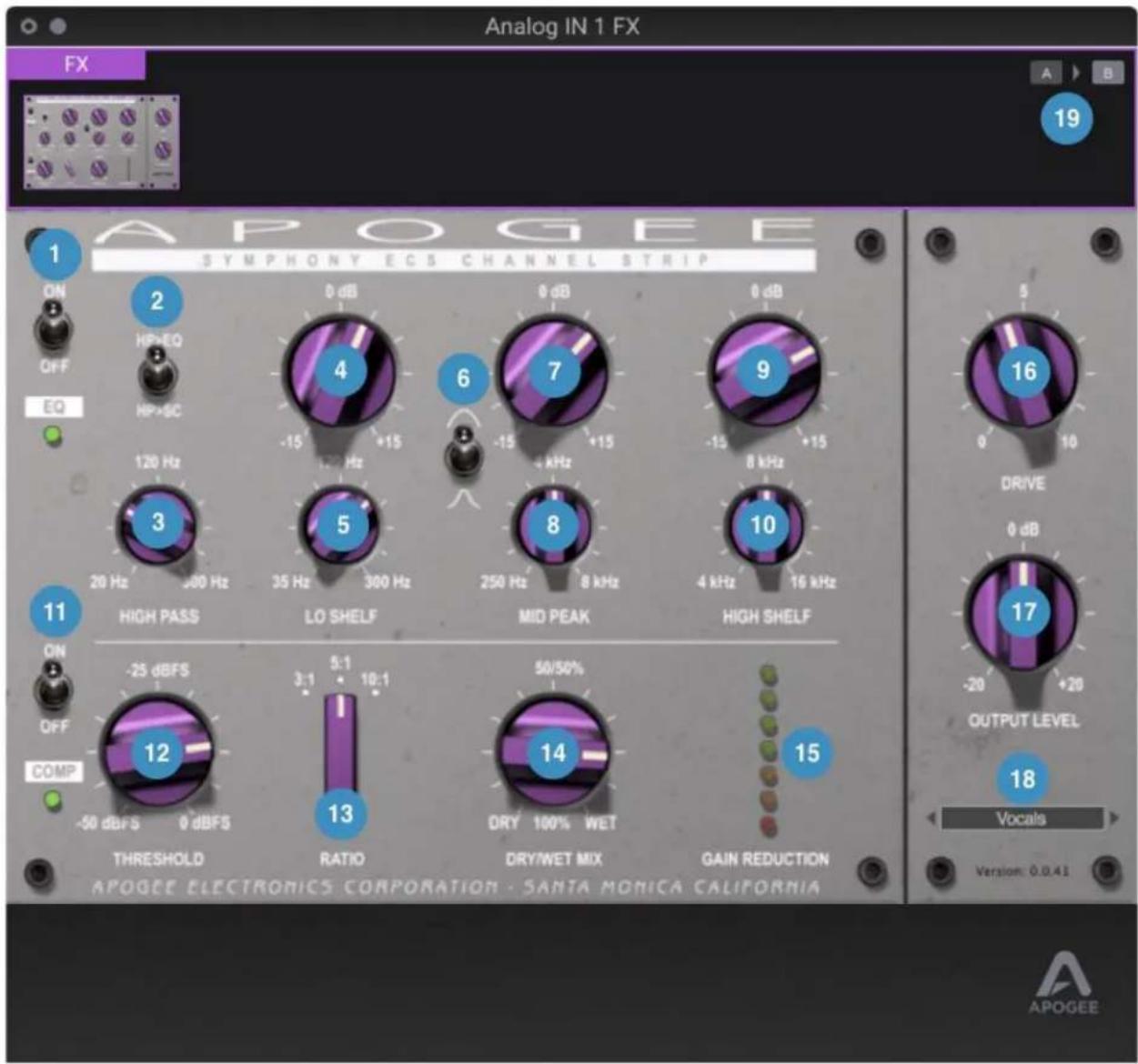Click the 'Analog IN 1 FX' window title

pos(562,26)
